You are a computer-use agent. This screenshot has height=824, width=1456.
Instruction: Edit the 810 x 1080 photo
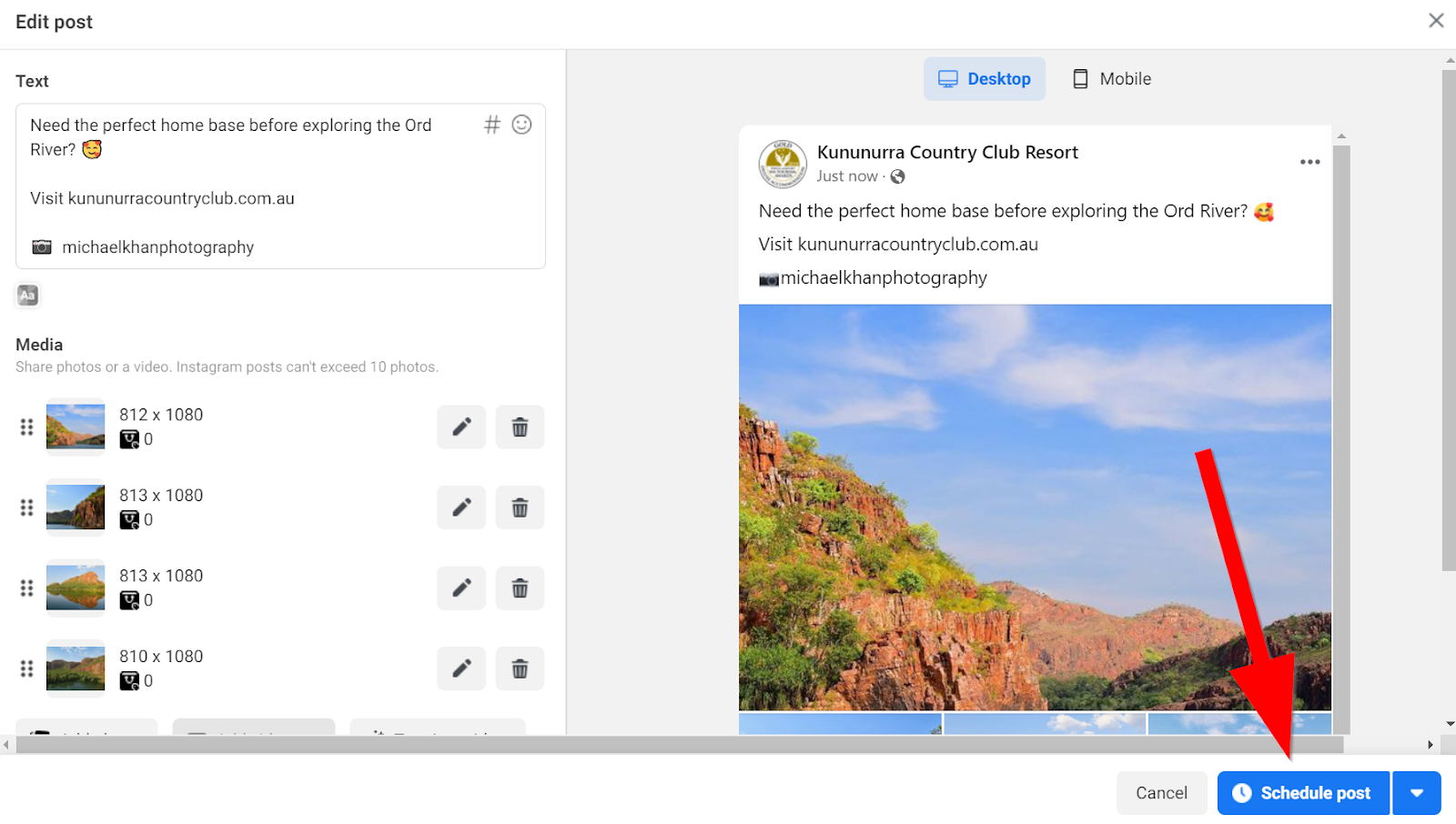point(461,668)
